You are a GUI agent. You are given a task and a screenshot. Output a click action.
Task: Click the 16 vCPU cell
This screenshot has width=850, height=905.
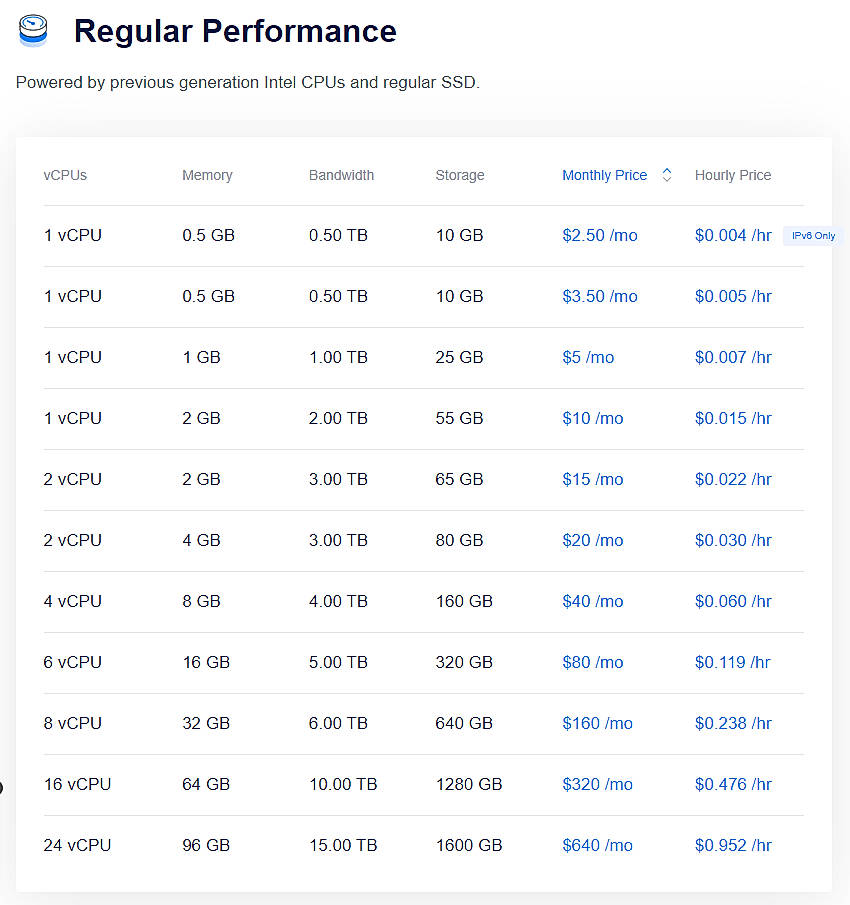point(77,784)
